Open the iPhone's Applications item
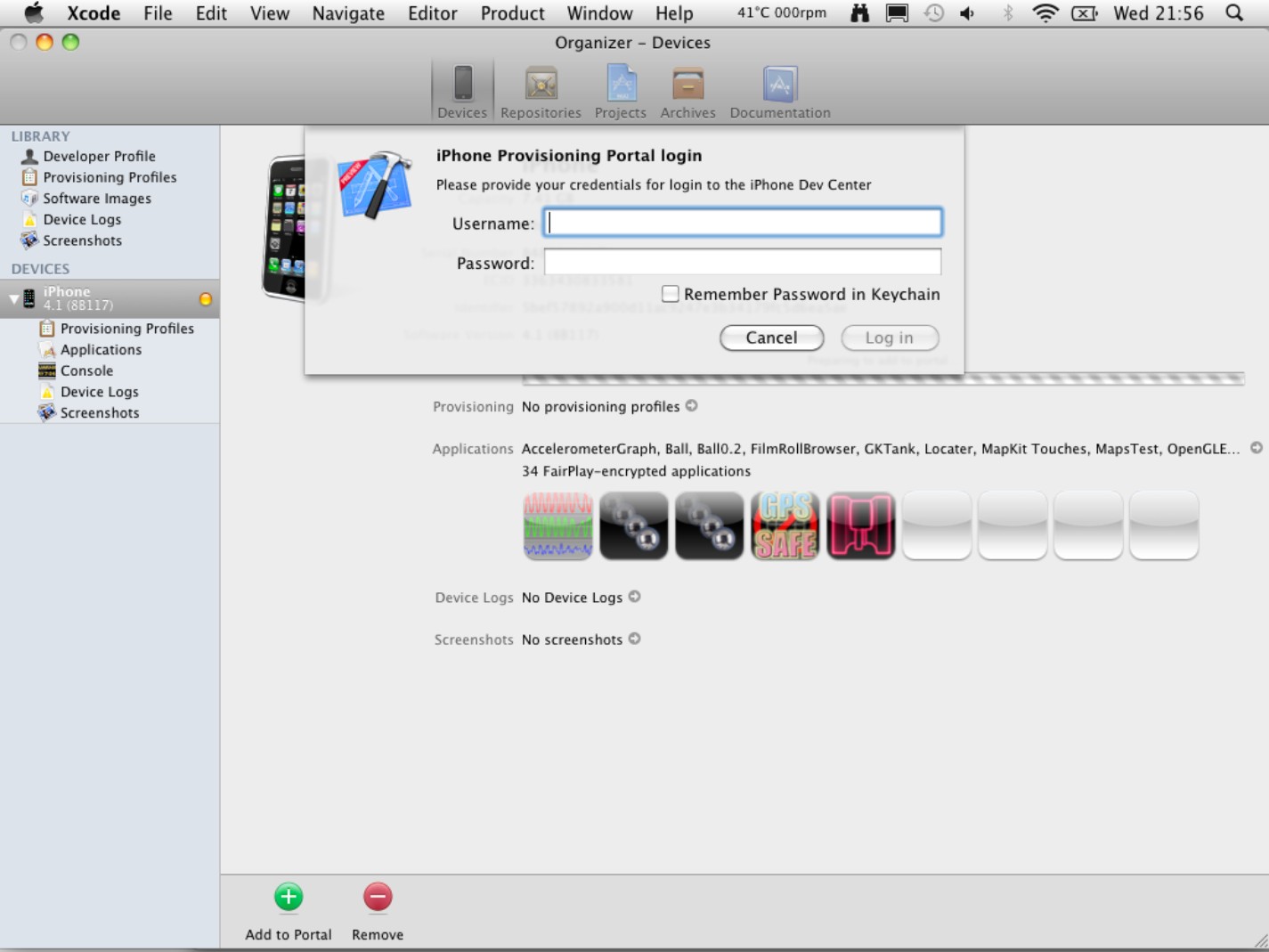1269x952 pixels. coord(101,350)
